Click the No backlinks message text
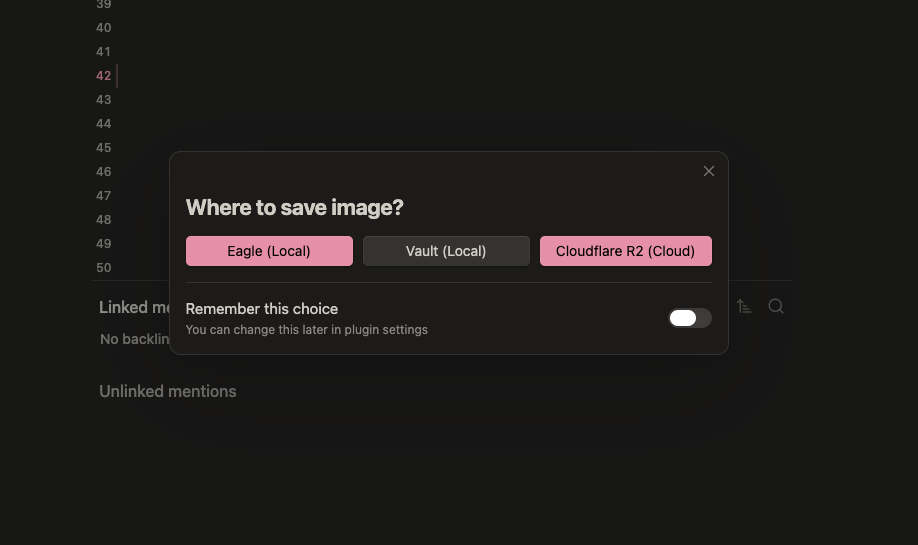Screen dimensions: 918x545 pyautogui.click(x=135, y=339)
